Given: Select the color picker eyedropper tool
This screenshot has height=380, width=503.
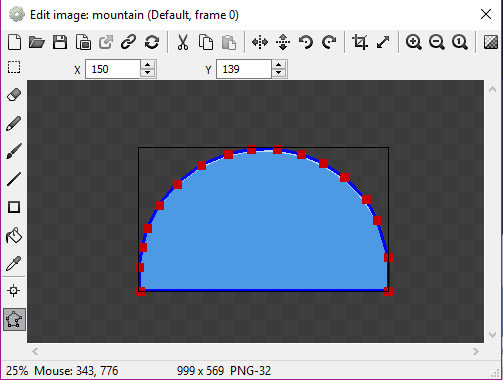Looking at the screenshot, I should tap(14, 263).
